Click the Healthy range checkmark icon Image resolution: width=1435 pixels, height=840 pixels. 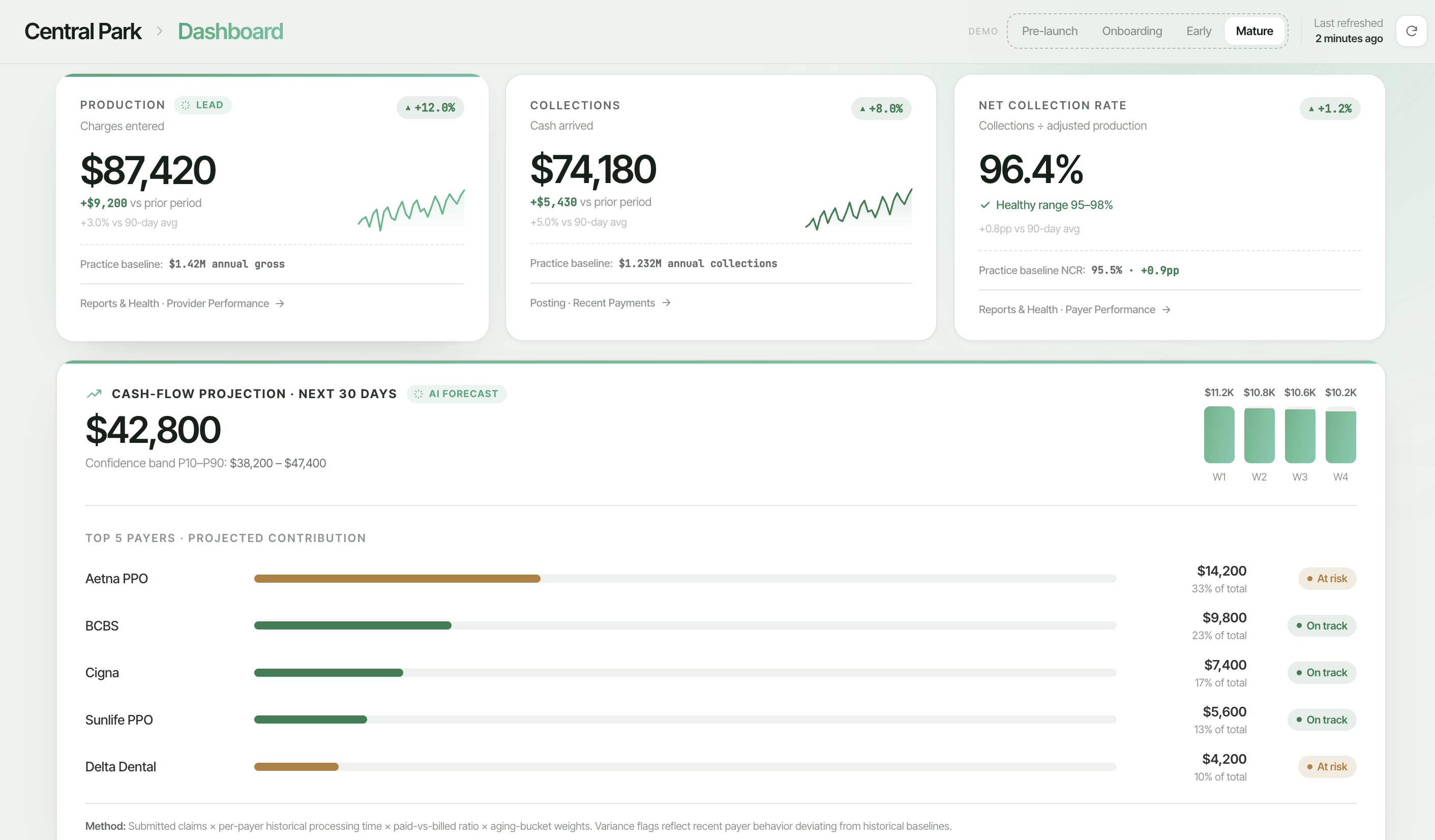[x=984, y=205]
